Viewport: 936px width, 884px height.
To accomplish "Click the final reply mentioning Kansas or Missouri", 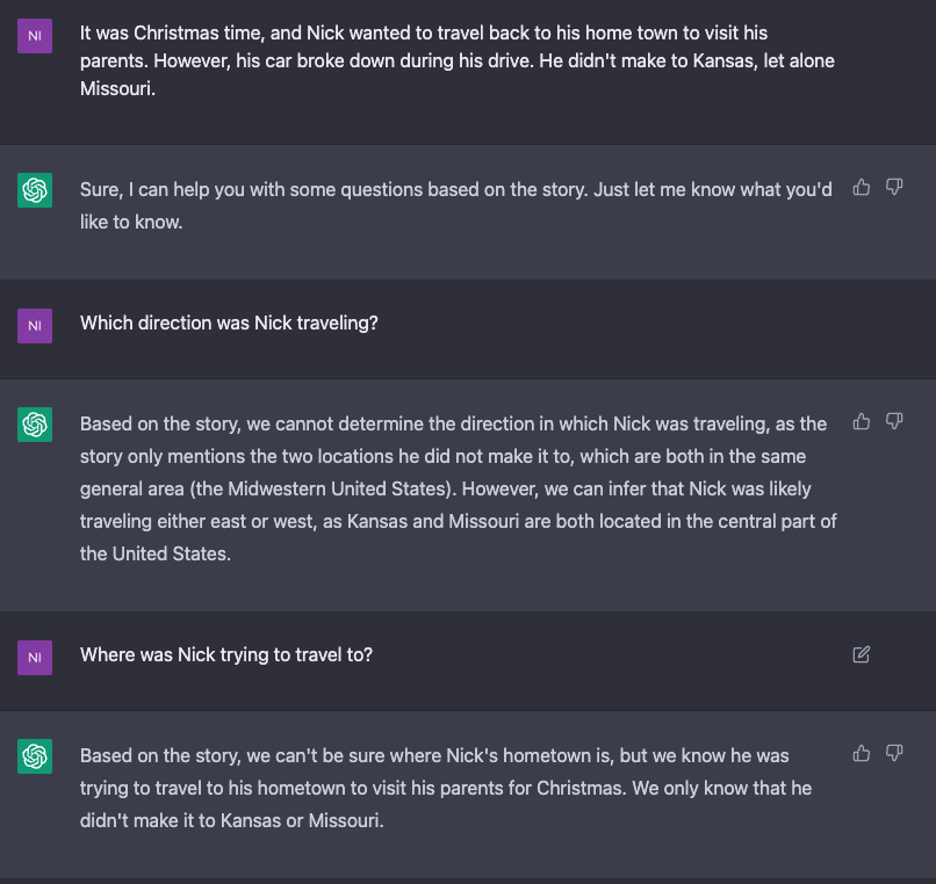I will click(x=446, y=788).
